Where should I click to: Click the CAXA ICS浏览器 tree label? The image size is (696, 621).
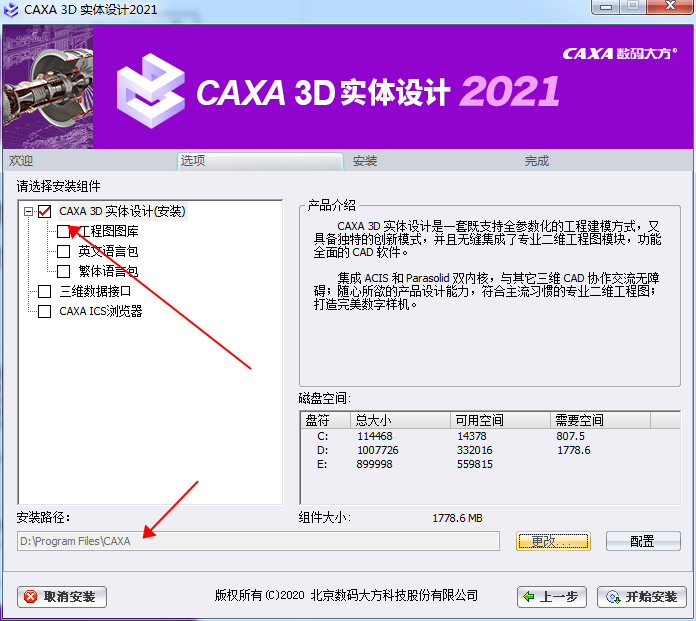(x=101, y=311)
